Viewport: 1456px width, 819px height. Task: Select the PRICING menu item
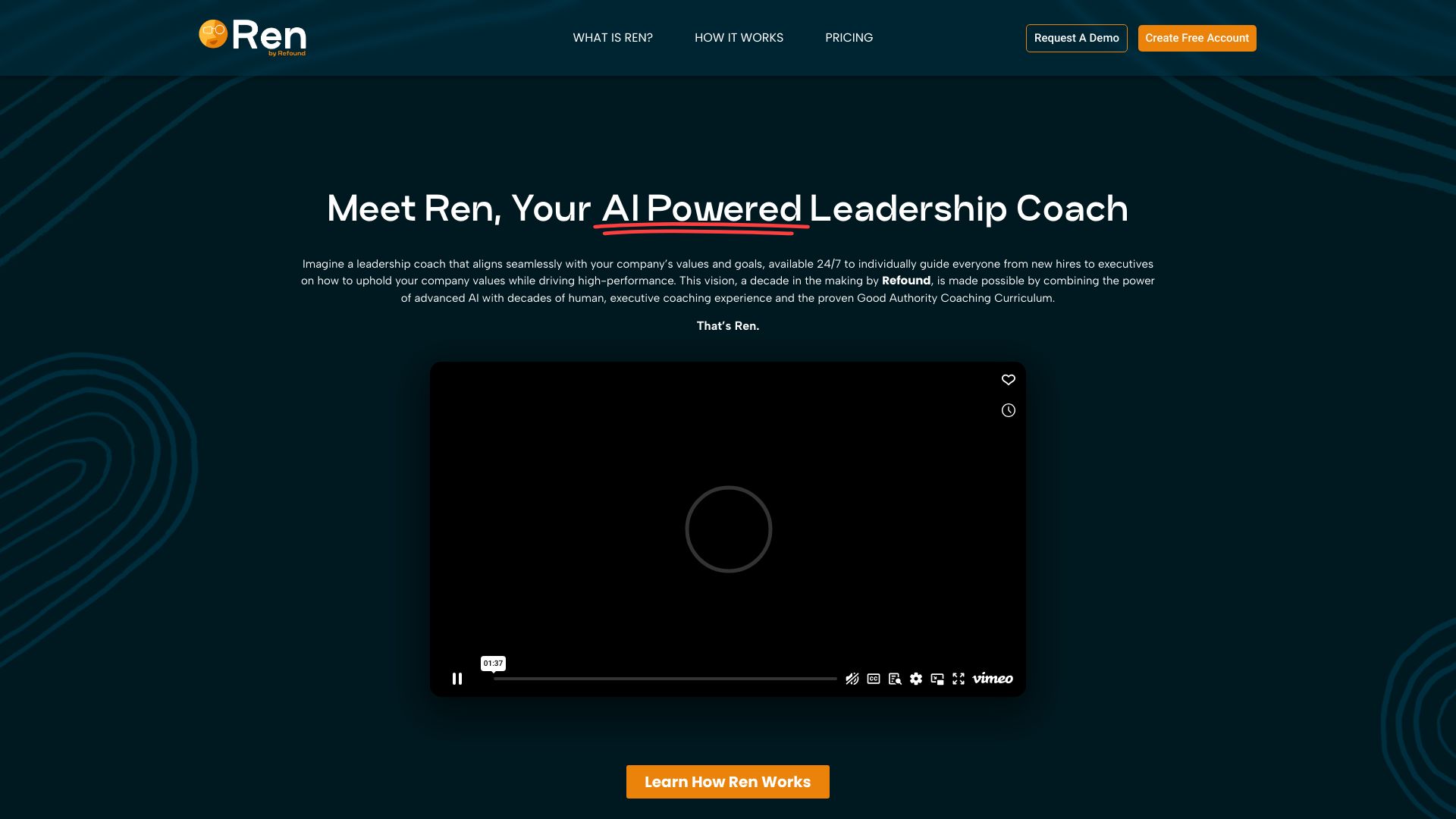(849, 38)
